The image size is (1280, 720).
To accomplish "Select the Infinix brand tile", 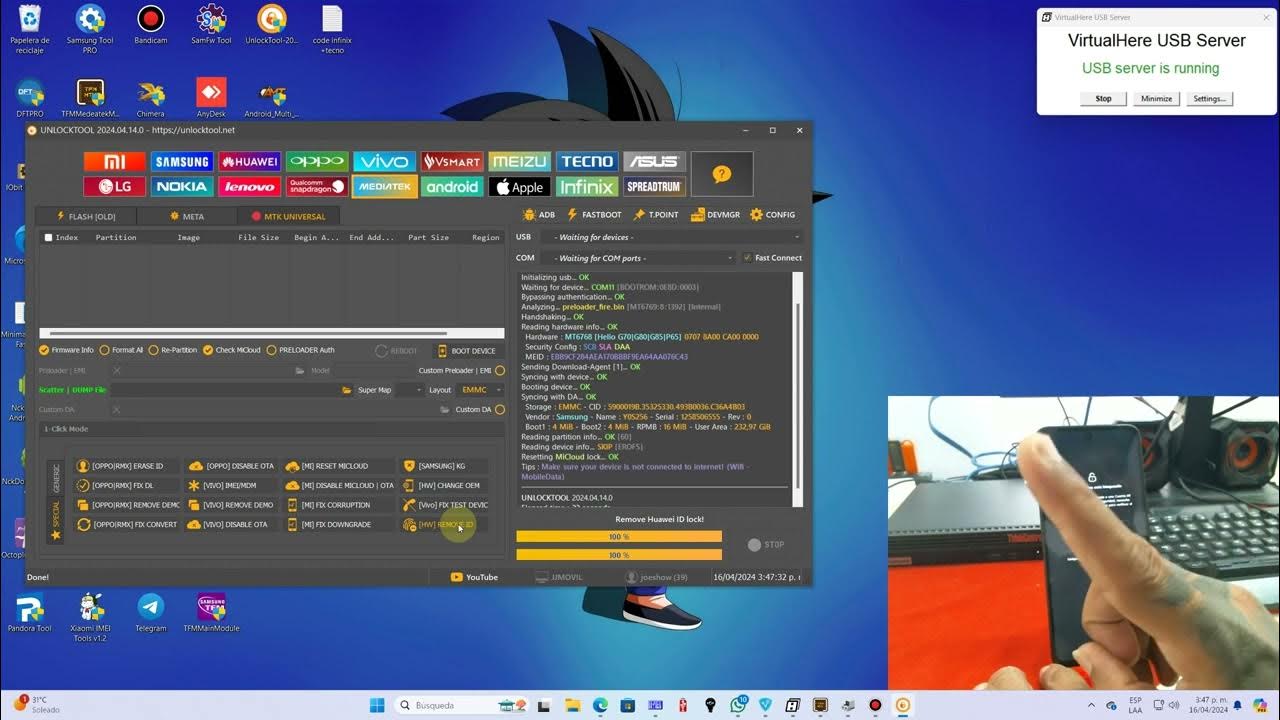I will click(x=587, y=187).
